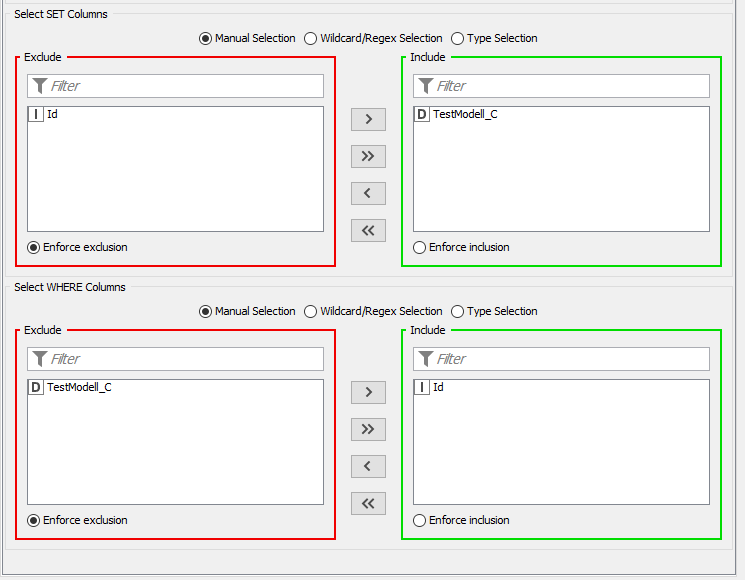Click integer type icon beside Id in SET Exclude
Screen dimensions: 745x580
[36, 114]
